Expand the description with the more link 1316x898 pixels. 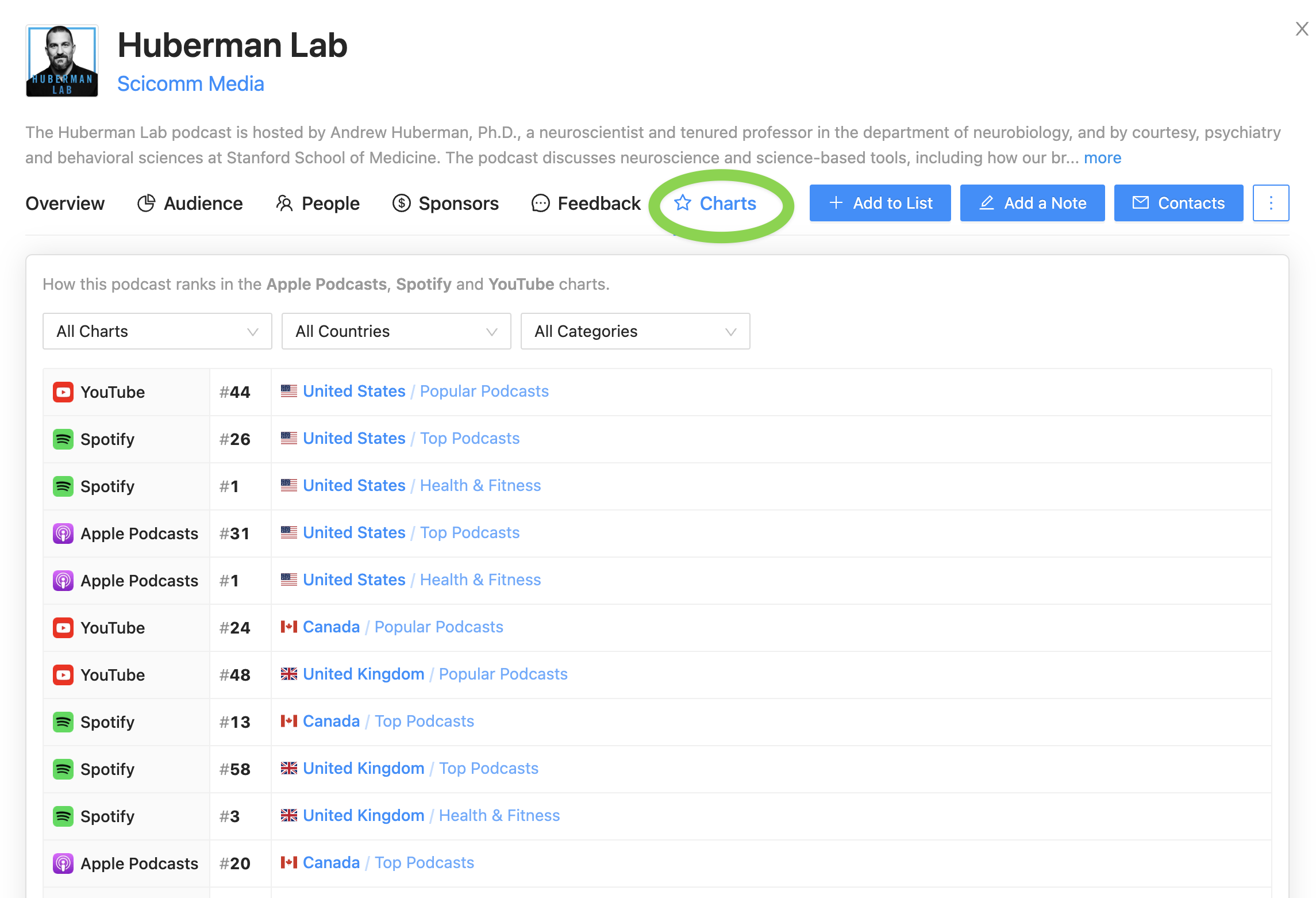coord(1102,158)
